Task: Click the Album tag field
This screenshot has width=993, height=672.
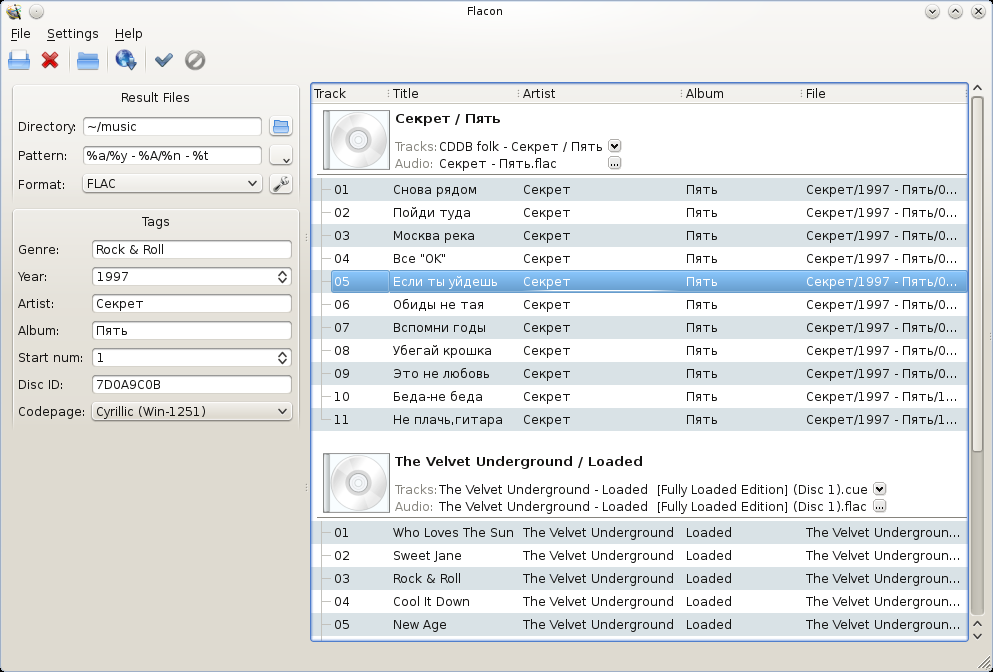Action: (191, 331)
